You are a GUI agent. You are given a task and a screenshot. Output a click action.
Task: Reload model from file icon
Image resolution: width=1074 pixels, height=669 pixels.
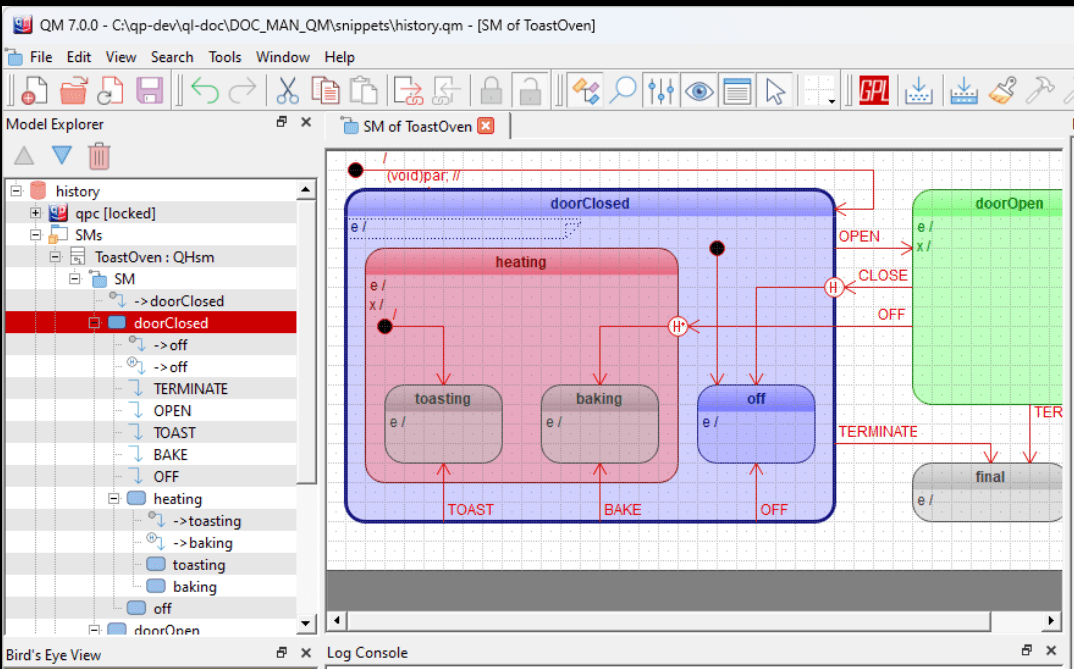(x=110, y=90)
